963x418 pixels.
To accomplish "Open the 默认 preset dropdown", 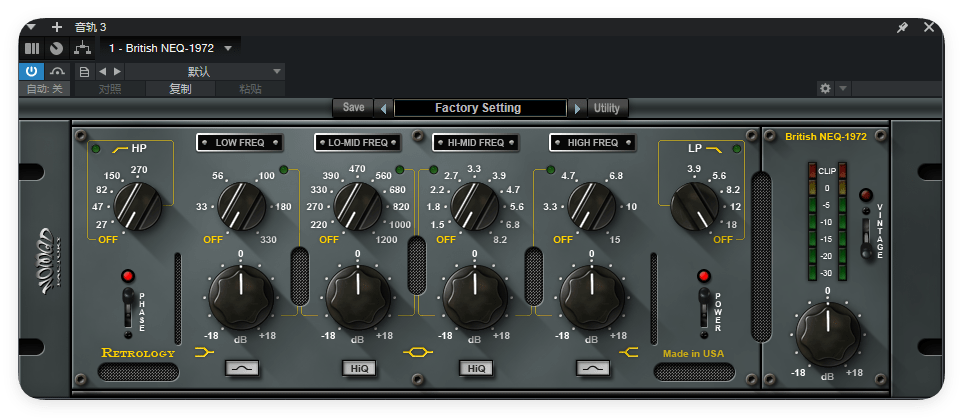I will click(205, 71).
